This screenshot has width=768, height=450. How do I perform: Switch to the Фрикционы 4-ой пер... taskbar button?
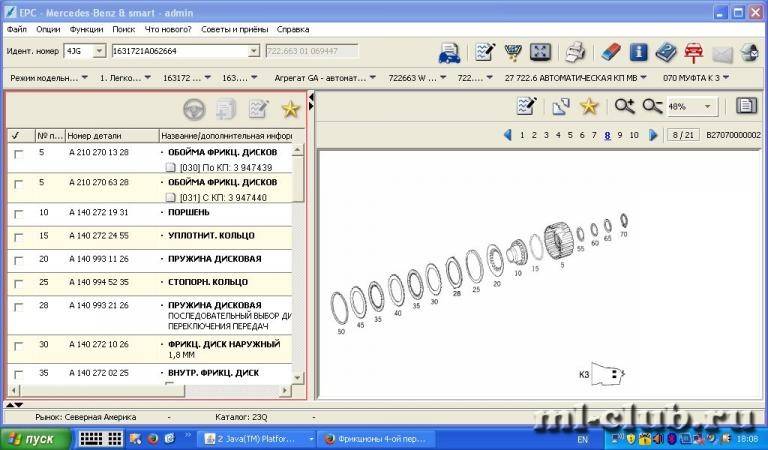(x=377, y=439)
